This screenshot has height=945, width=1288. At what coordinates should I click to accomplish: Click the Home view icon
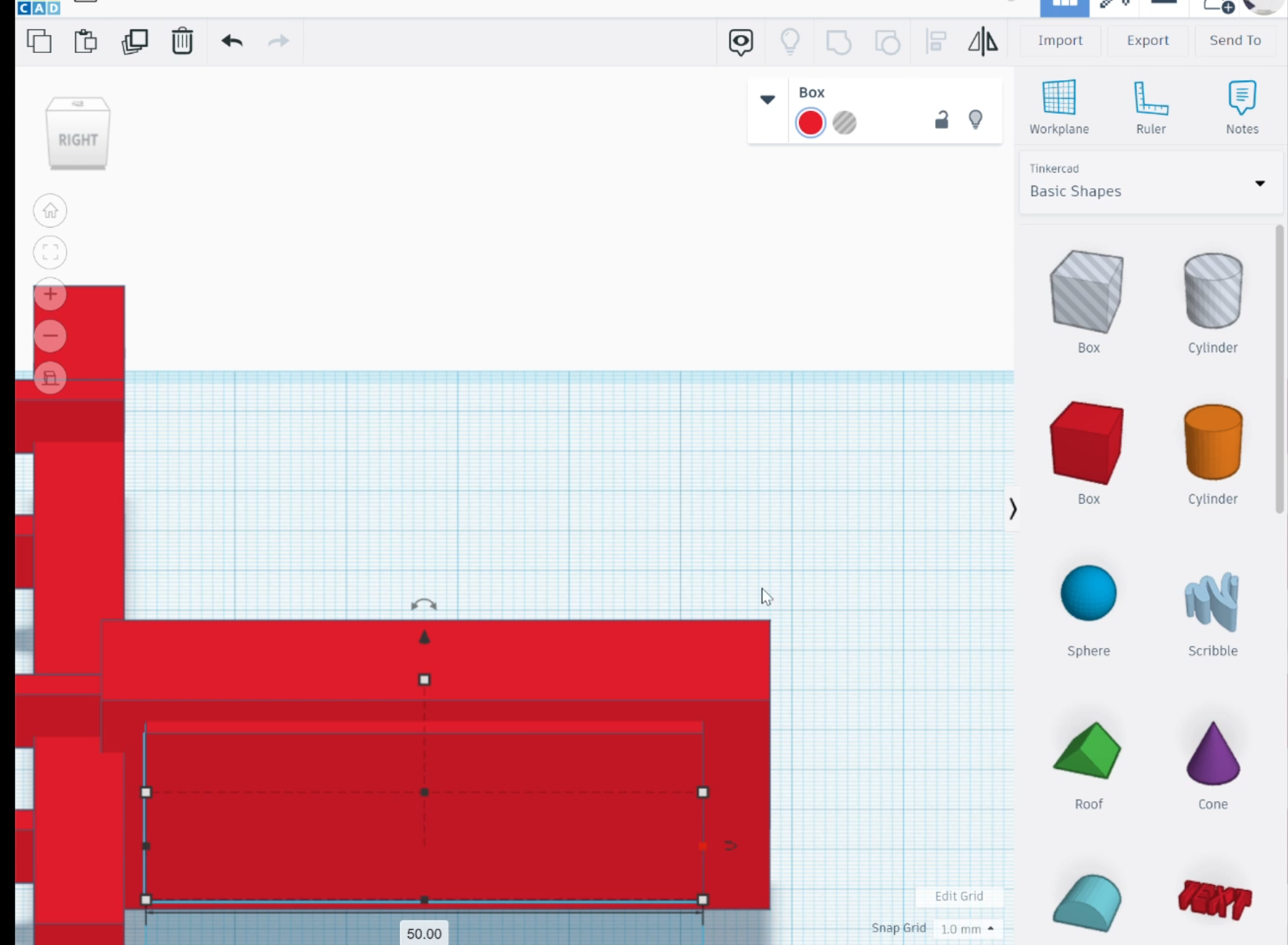tap(49, 210)
